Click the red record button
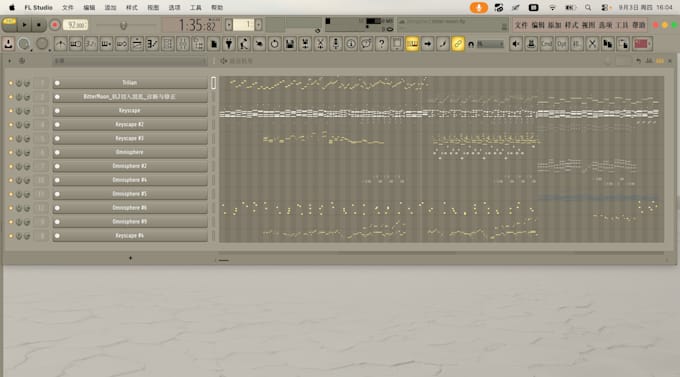The height and width of the screenshot is (377, 680). [55, 25]
